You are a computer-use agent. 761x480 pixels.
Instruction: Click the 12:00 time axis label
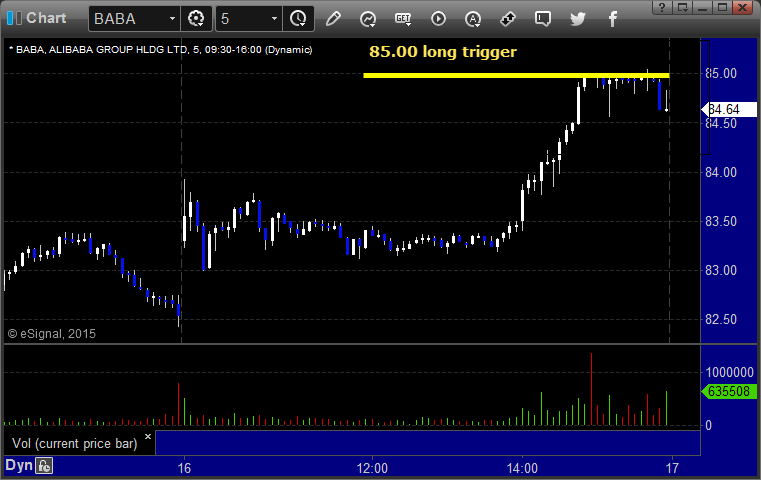[x=372, y=468]
